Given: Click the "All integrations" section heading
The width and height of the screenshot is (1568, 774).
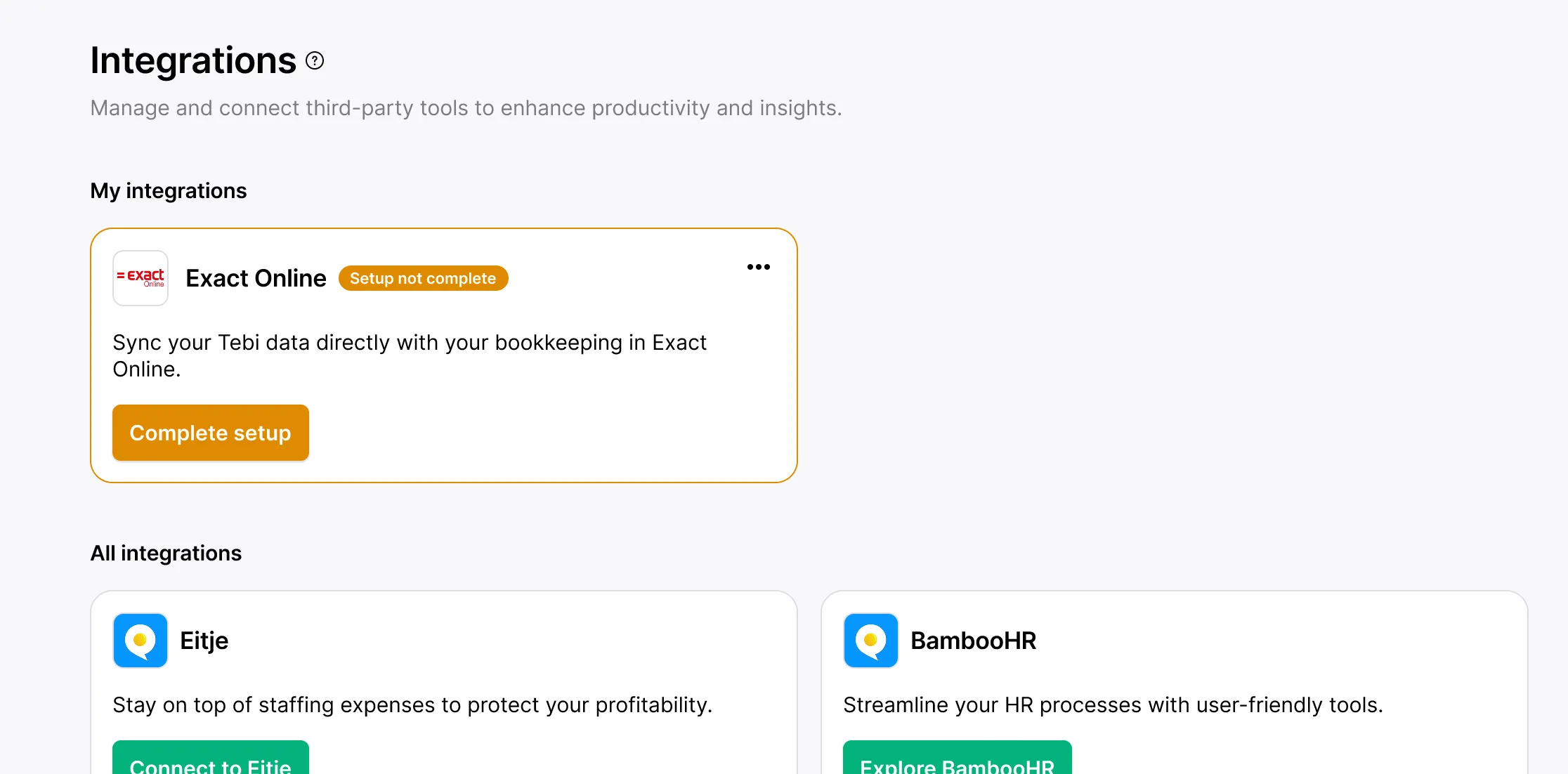Looking at the screenshot, I should tap(166, 553).
